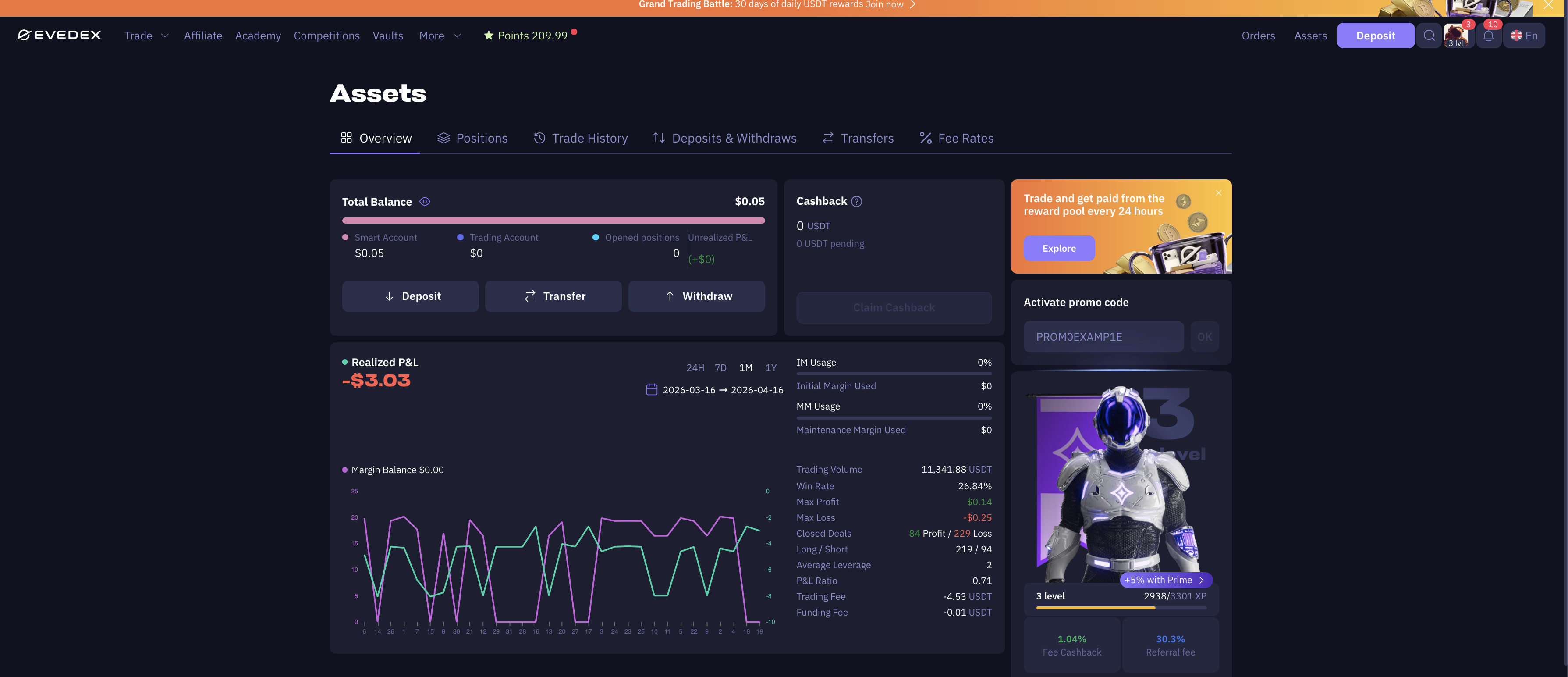Click the Cashback help question-mark icon

[x=856, y=202]
